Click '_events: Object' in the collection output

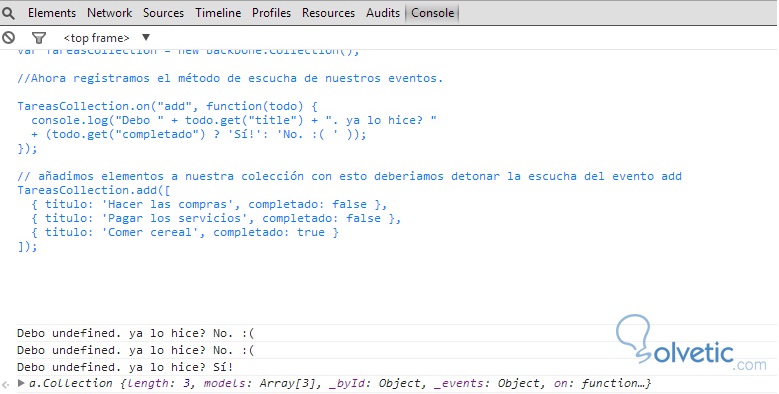(487, 383)
